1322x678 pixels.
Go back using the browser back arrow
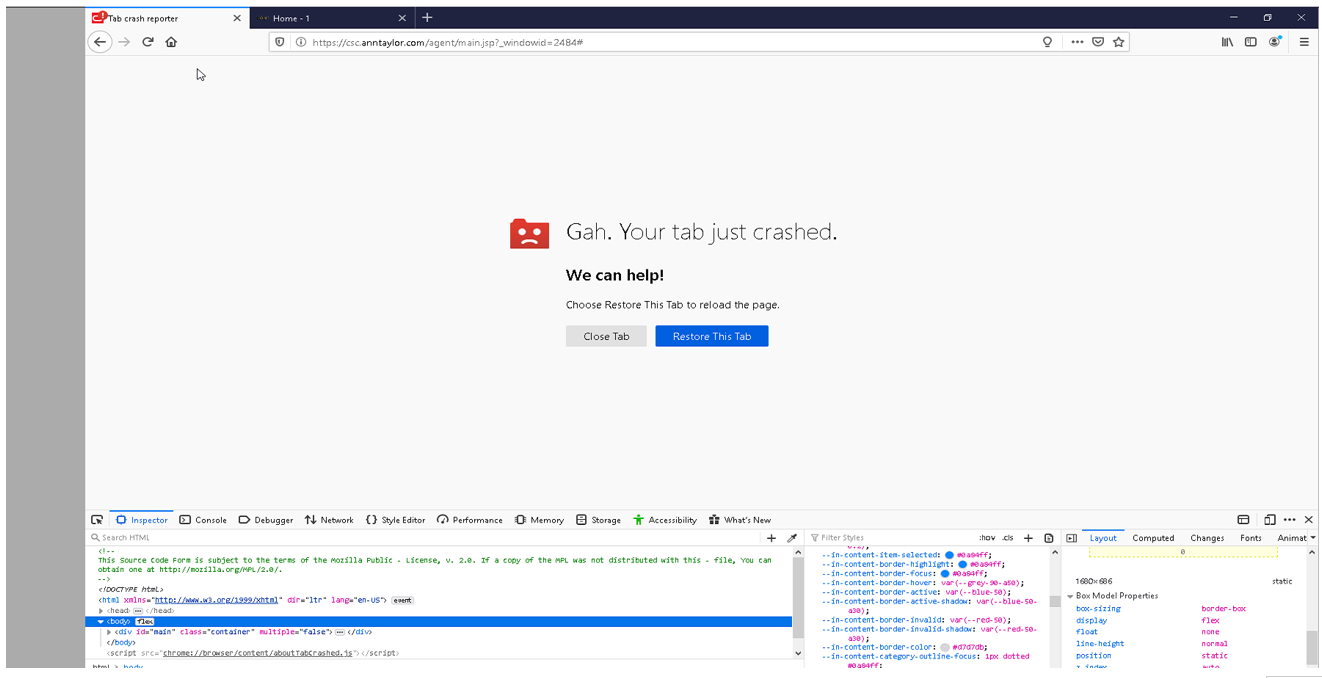pyautogui.click(x=99, y=42)
